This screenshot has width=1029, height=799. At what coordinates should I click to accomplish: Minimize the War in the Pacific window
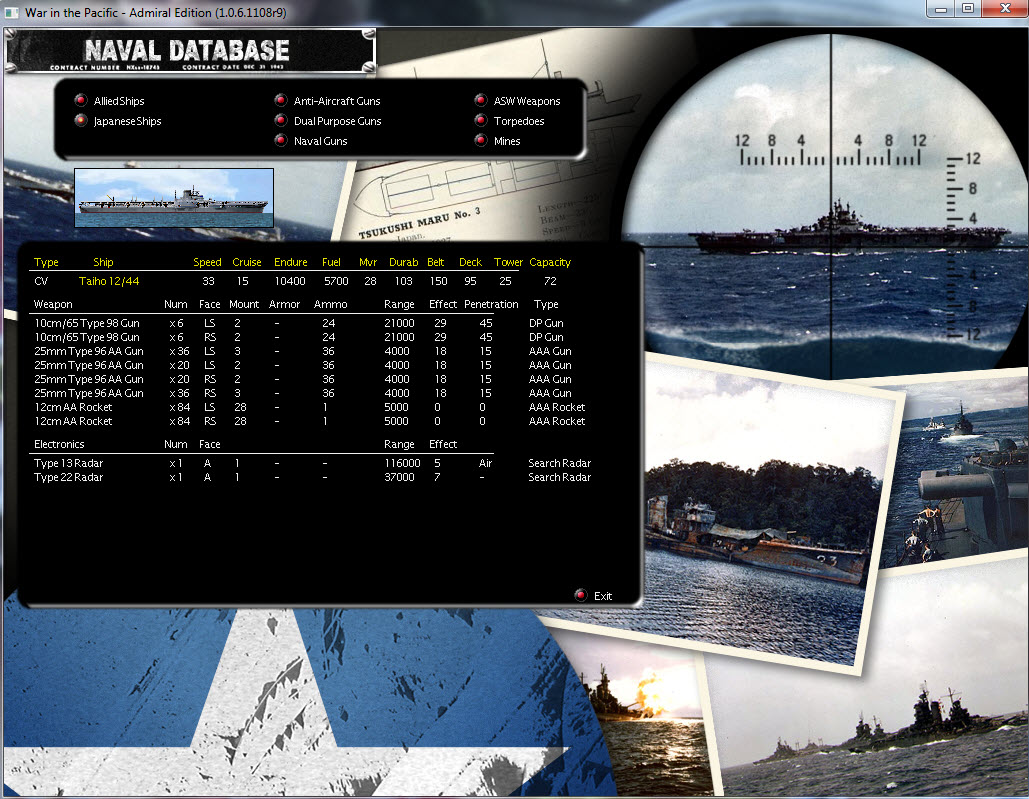941,9
